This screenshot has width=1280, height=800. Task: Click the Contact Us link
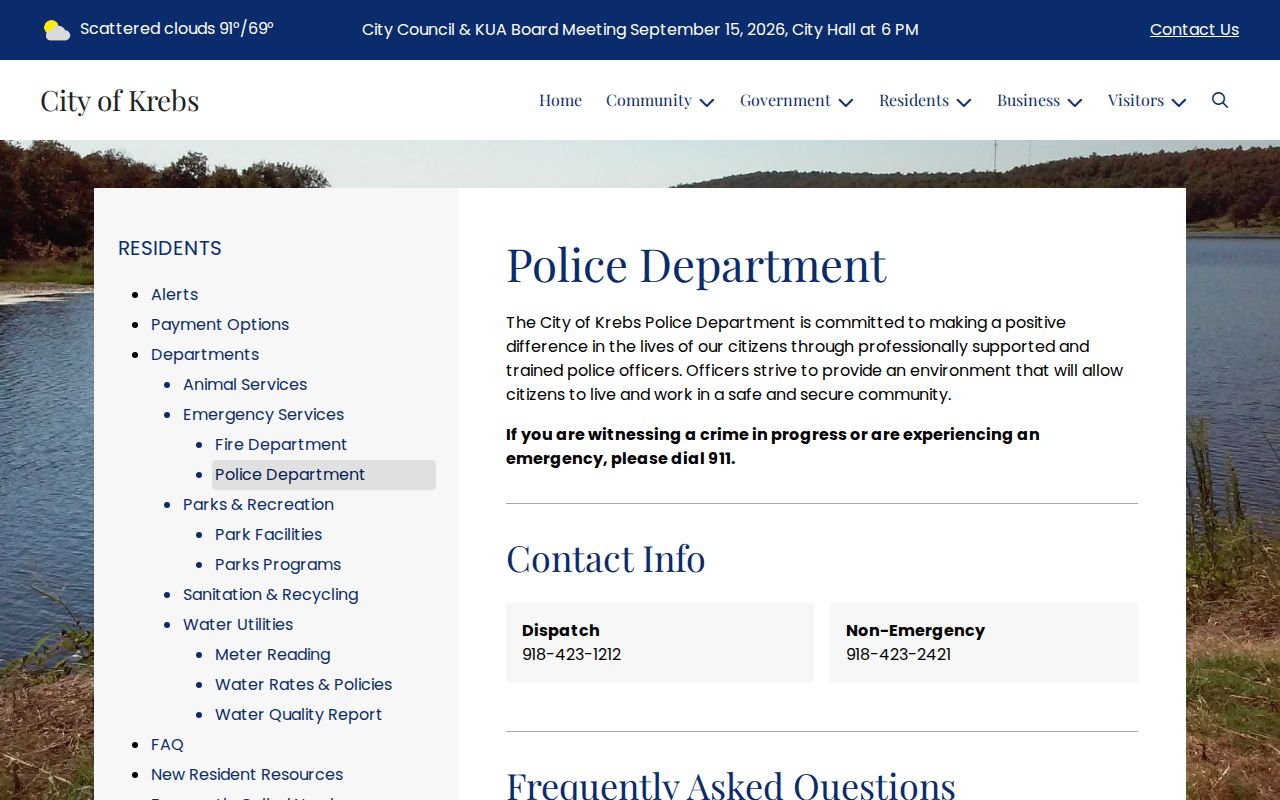[1194, 30]
